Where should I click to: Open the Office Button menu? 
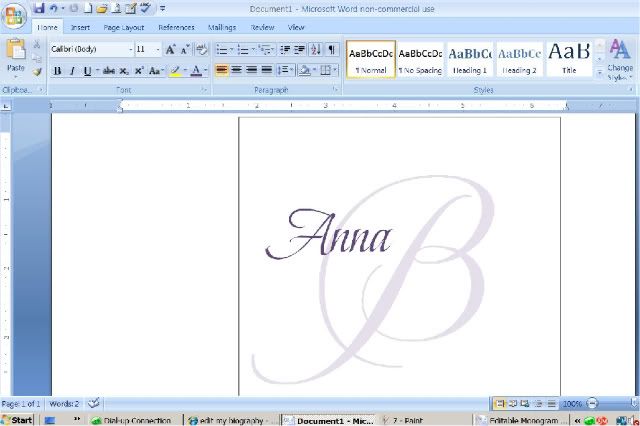click(14, 17)
